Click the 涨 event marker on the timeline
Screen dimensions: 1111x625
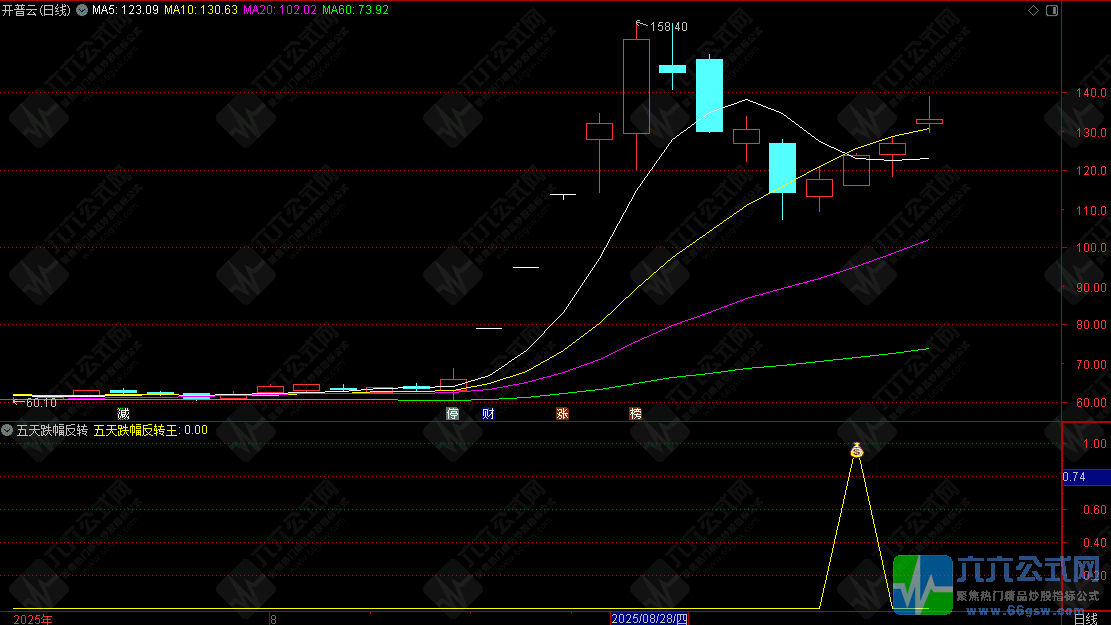click(562, 414)
